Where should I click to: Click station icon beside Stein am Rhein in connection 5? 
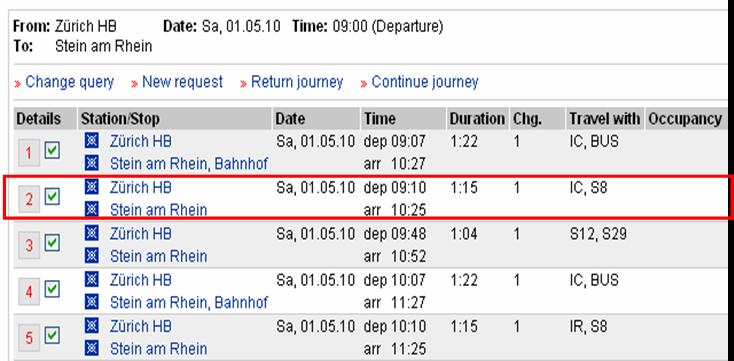click(x=92, y=348)
